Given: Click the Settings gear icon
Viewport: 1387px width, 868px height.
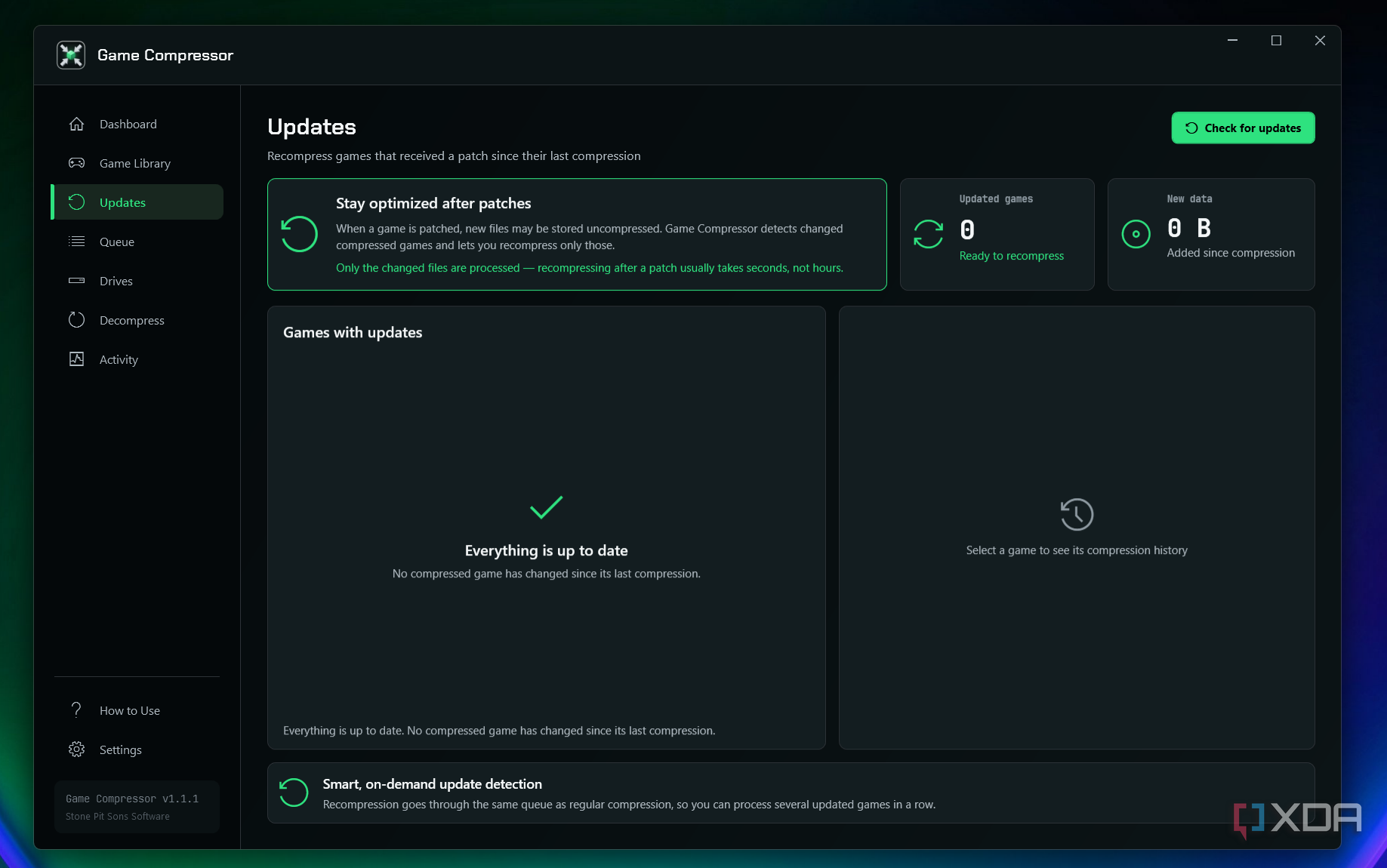Looking at the screenshot, I should (x=76, y=749).
